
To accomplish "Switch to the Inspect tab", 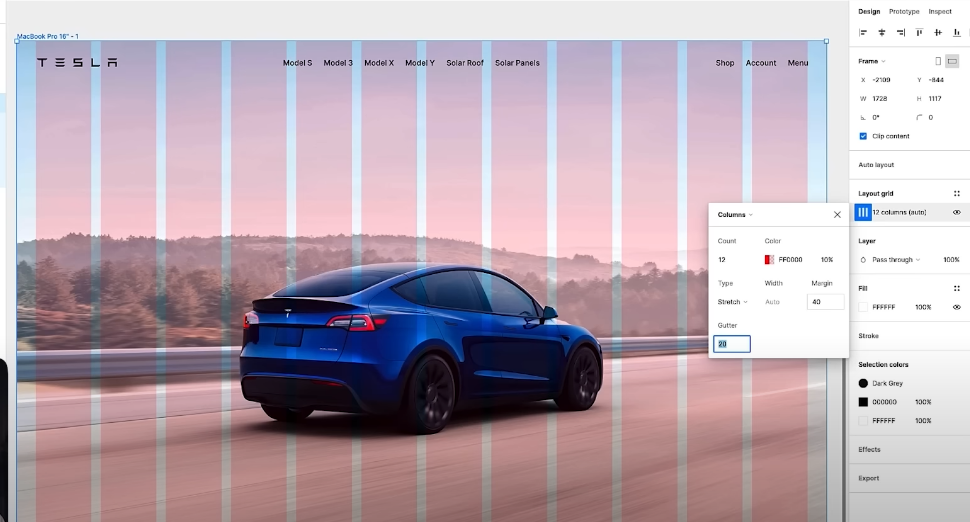I will tap(940, 11).
